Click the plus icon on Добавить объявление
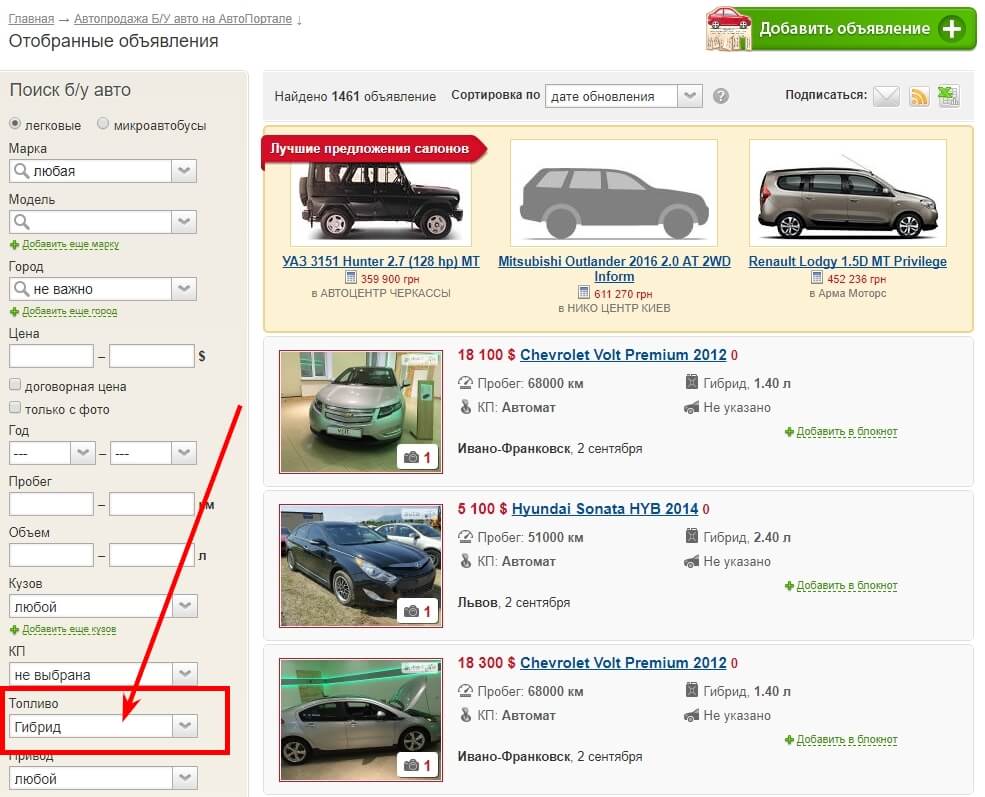This screenshot has width=985, height=797. (952, 28)
